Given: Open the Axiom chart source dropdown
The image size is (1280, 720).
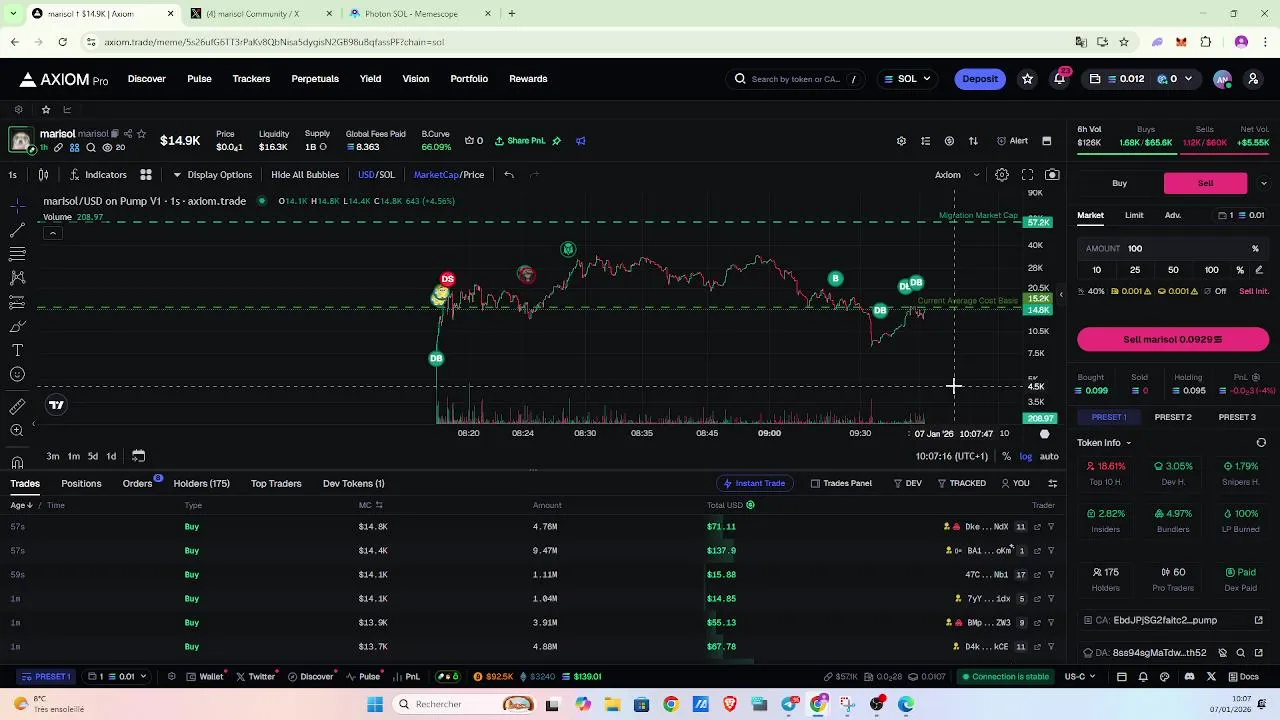Looking at the screenshot, I should [957, 175].
